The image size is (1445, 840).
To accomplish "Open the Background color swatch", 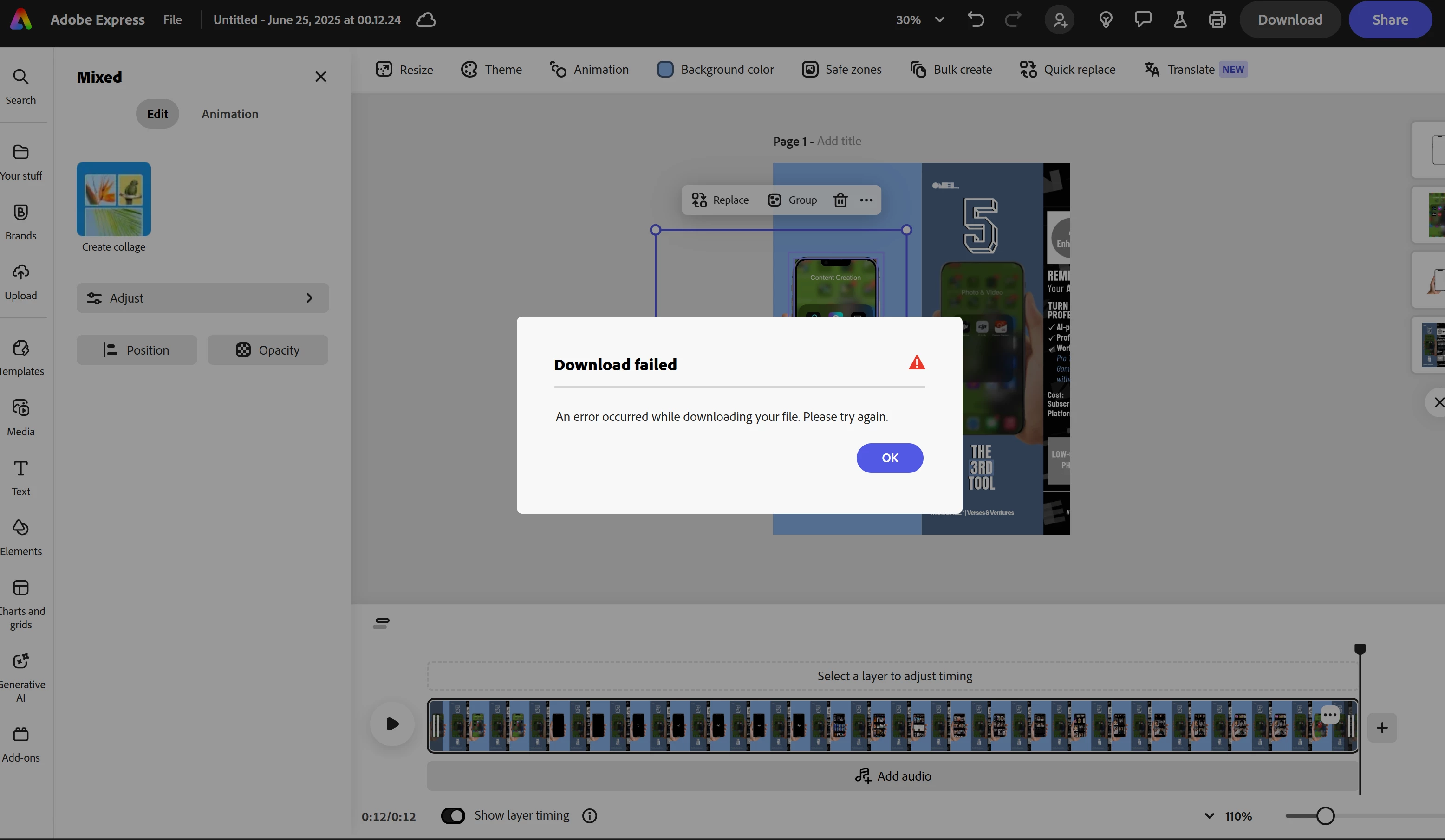I will pos(665,69).
